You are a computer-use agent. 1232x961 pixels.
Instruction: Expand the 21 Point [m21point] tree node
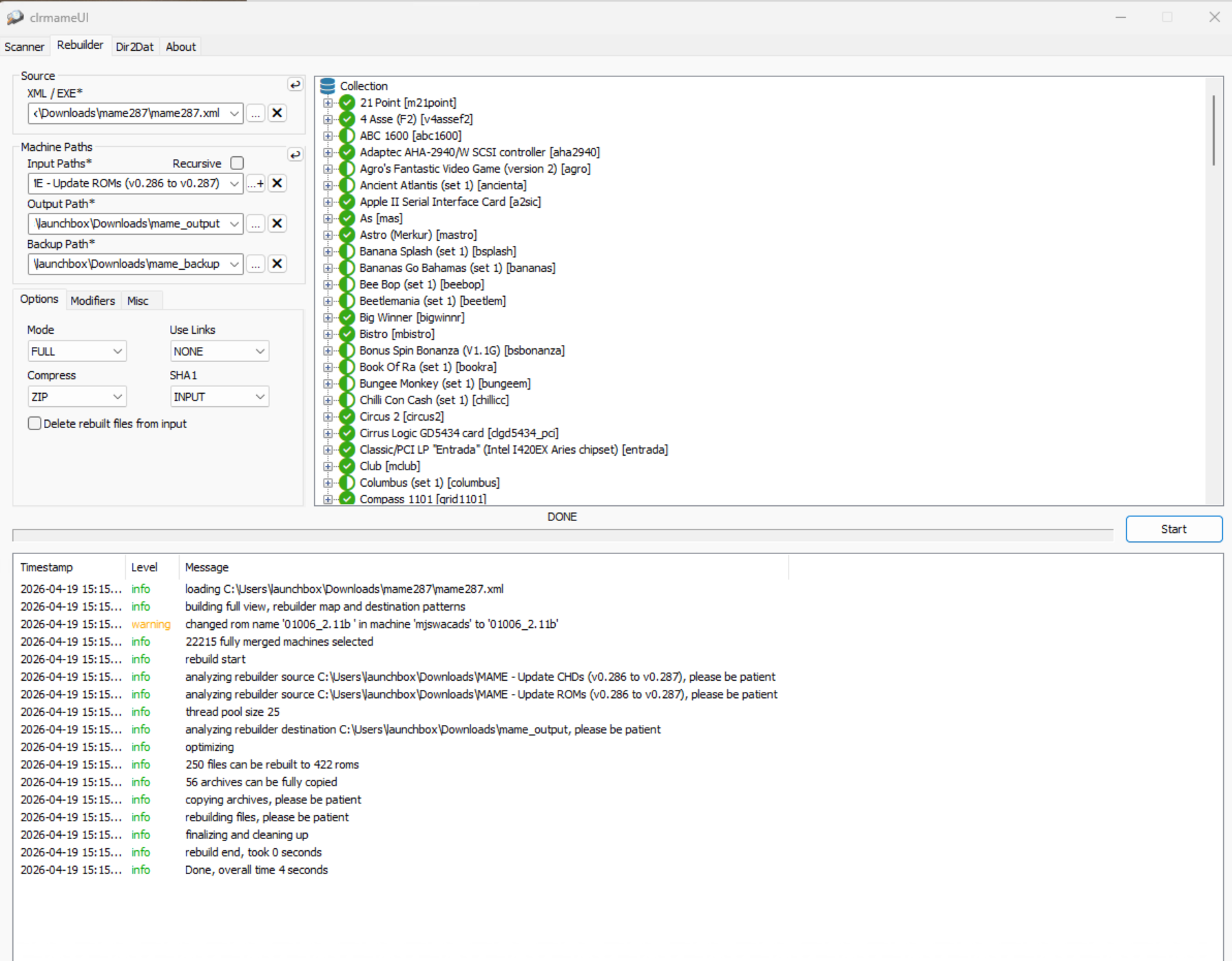point(328,103)
